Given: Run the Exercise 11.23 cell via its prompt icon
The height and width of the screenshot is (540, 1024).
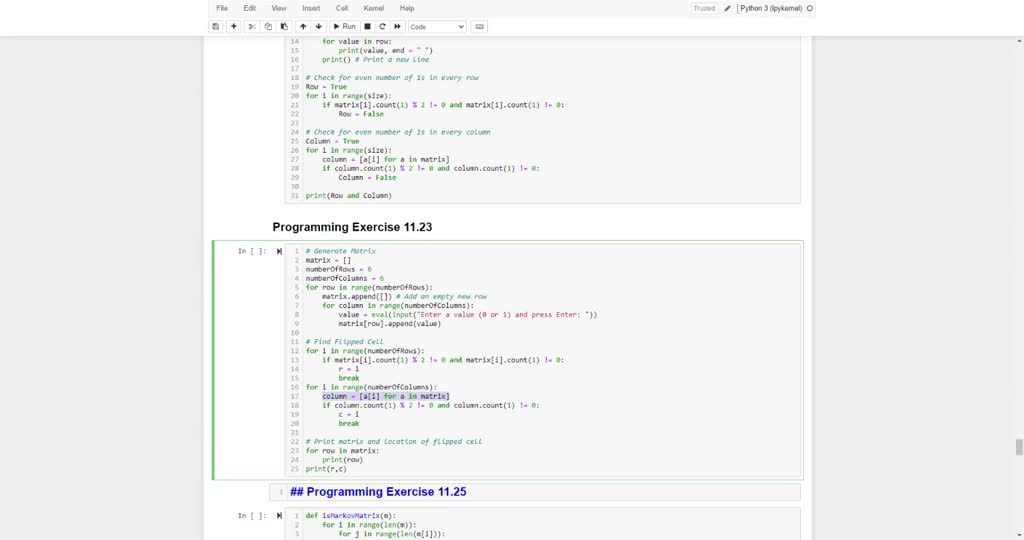Looking at the screenshot, I should (x=279, y=251).
